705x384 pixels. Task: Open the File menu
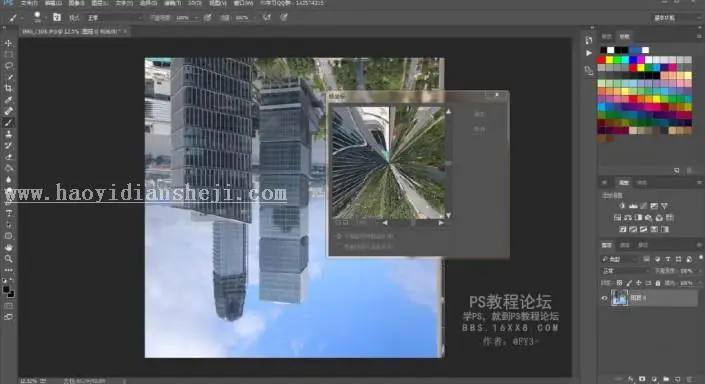29,3
